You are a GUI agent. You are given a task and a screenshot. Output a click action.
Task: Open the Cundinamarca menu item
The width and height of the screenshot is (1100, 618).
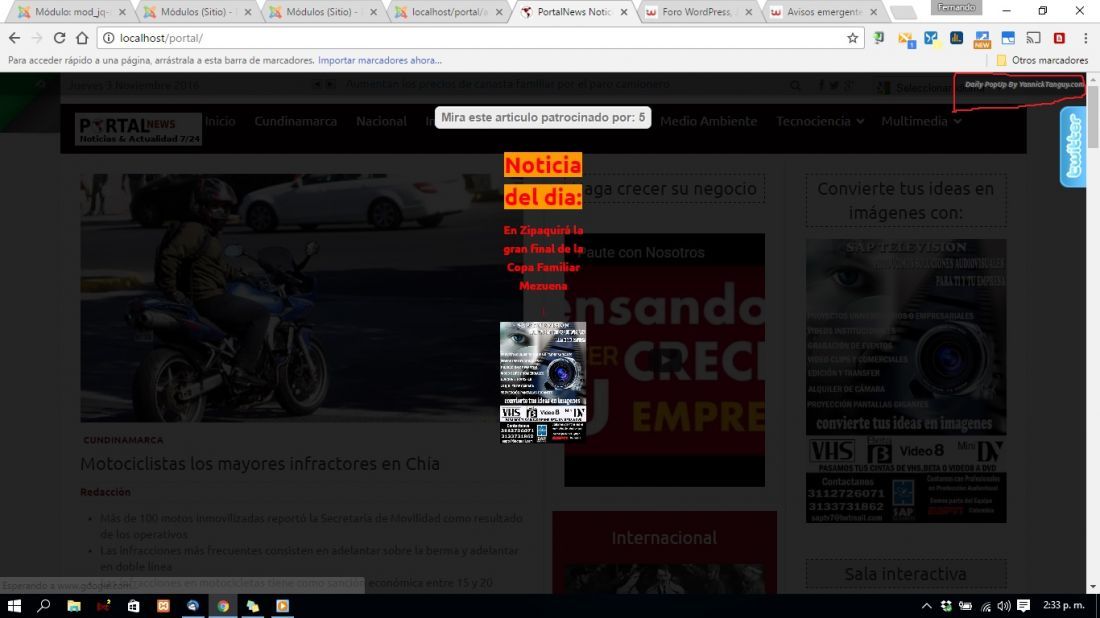point(295,121)
